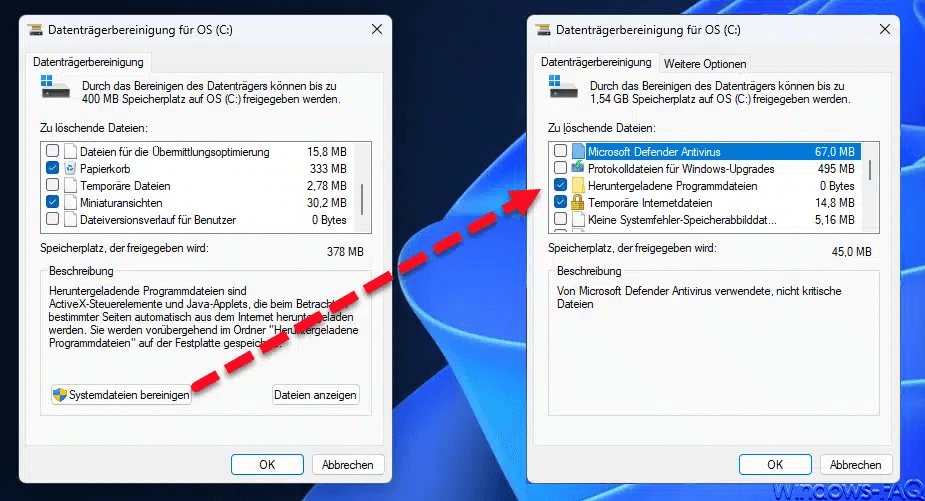Select the blue Microsoft Defender Antivirus file icon

tap(577, 152)
